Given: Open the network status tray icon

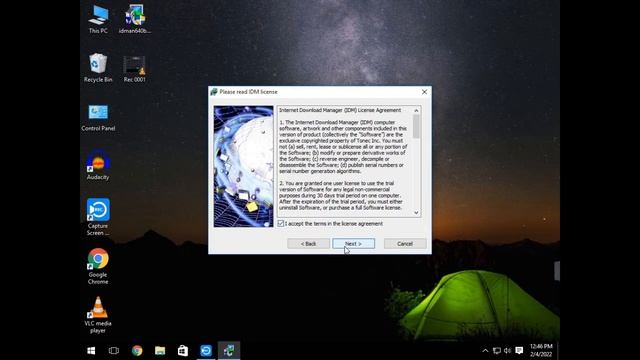Looking at the screenshot, I should click(497, 351).
